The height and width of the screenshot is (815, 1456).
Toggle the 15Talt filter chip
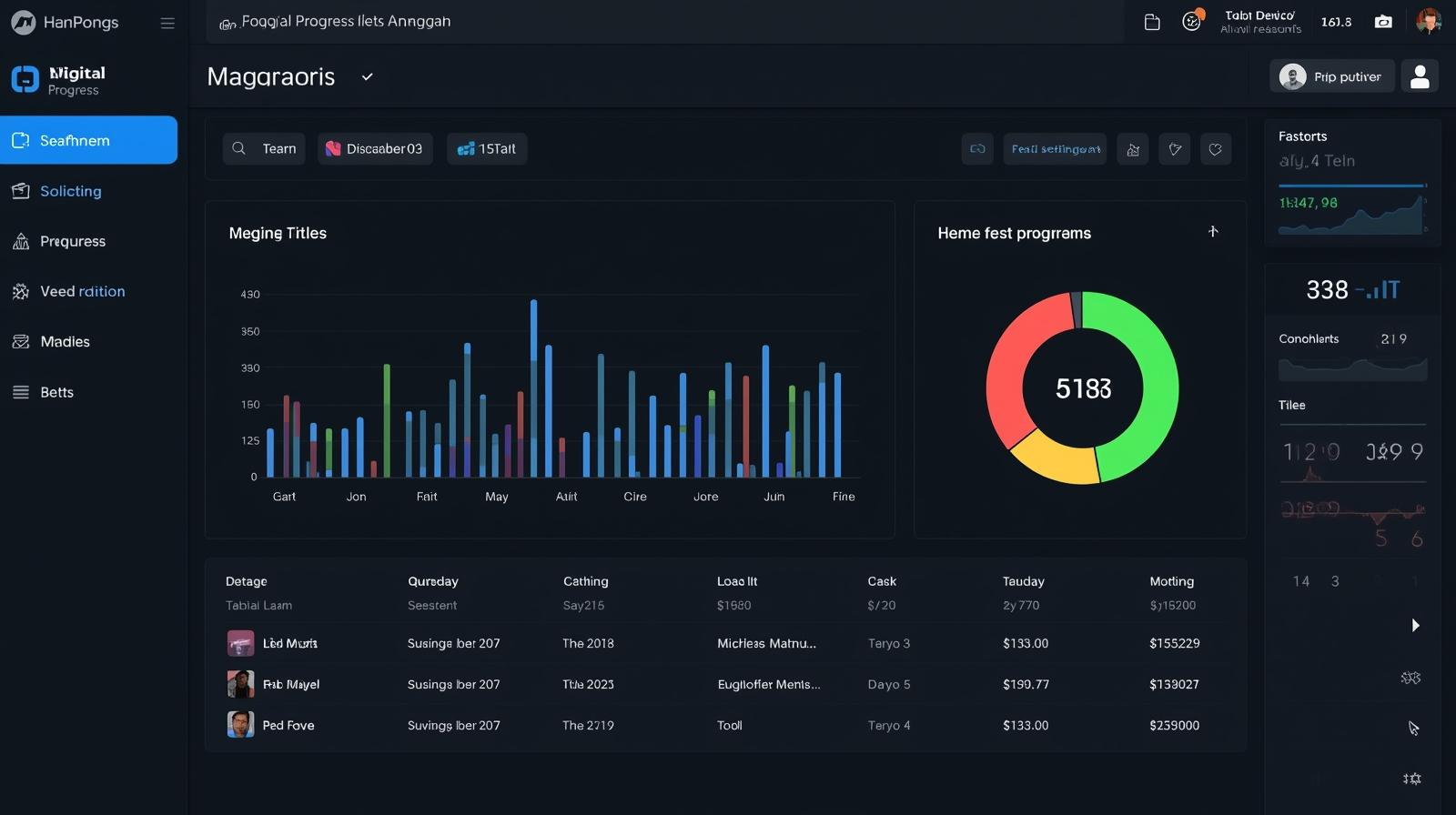pos(487,149)
